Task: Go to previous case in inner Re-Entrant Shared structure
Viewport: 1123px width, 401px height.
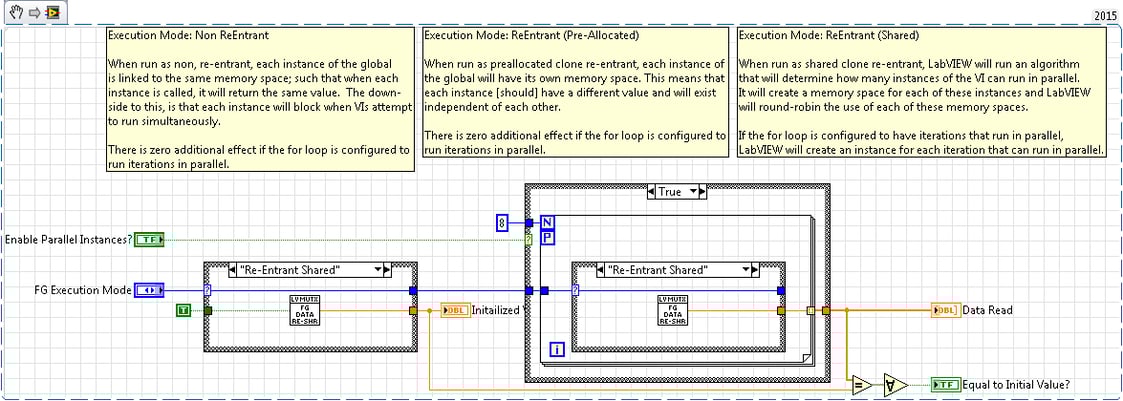Action: tap(599, 270)
